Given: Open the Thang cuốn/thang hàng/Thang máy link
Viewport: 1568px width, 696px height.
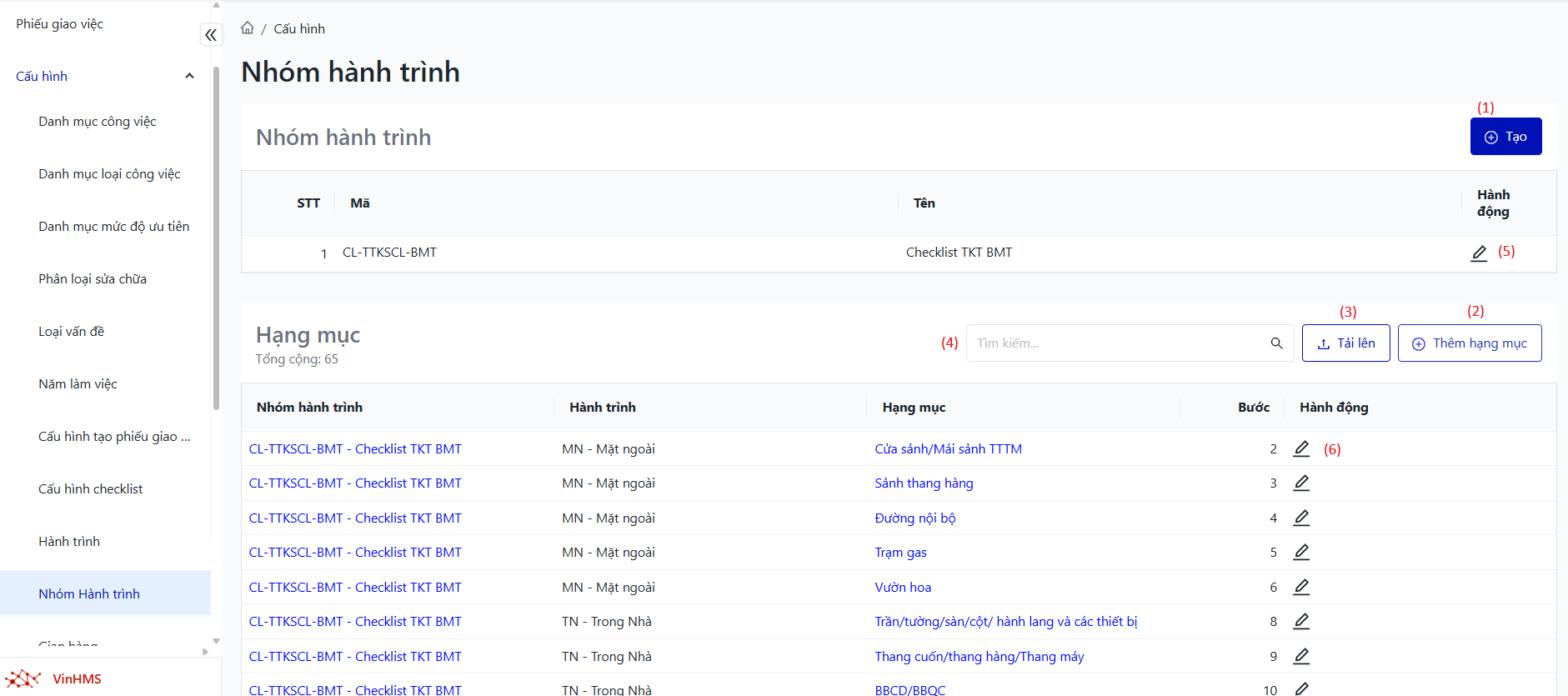Looking at the screenshot, I should click(979, 657).
